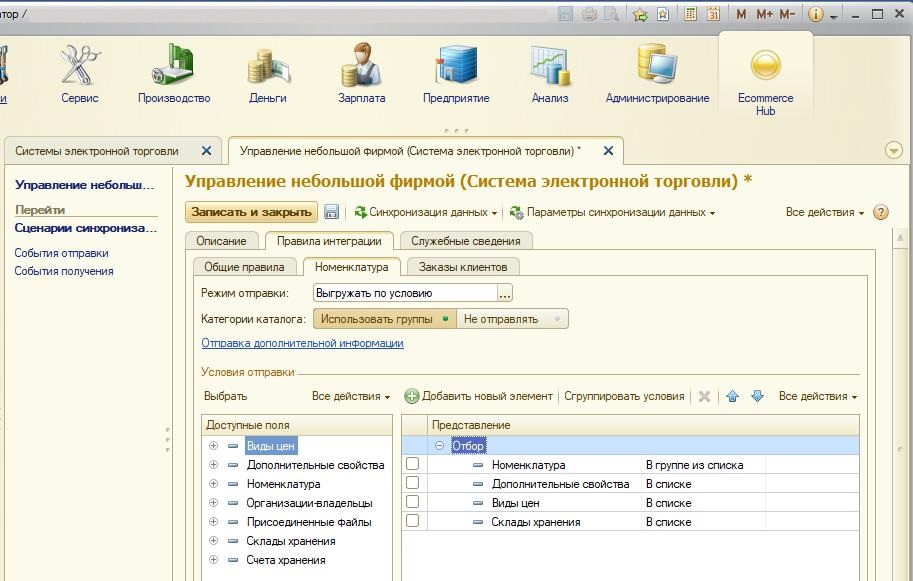The width and height of the screenshot is (913, 581).
Task: Switch to the Заказы клиентов tab
Action: [462, 266]
